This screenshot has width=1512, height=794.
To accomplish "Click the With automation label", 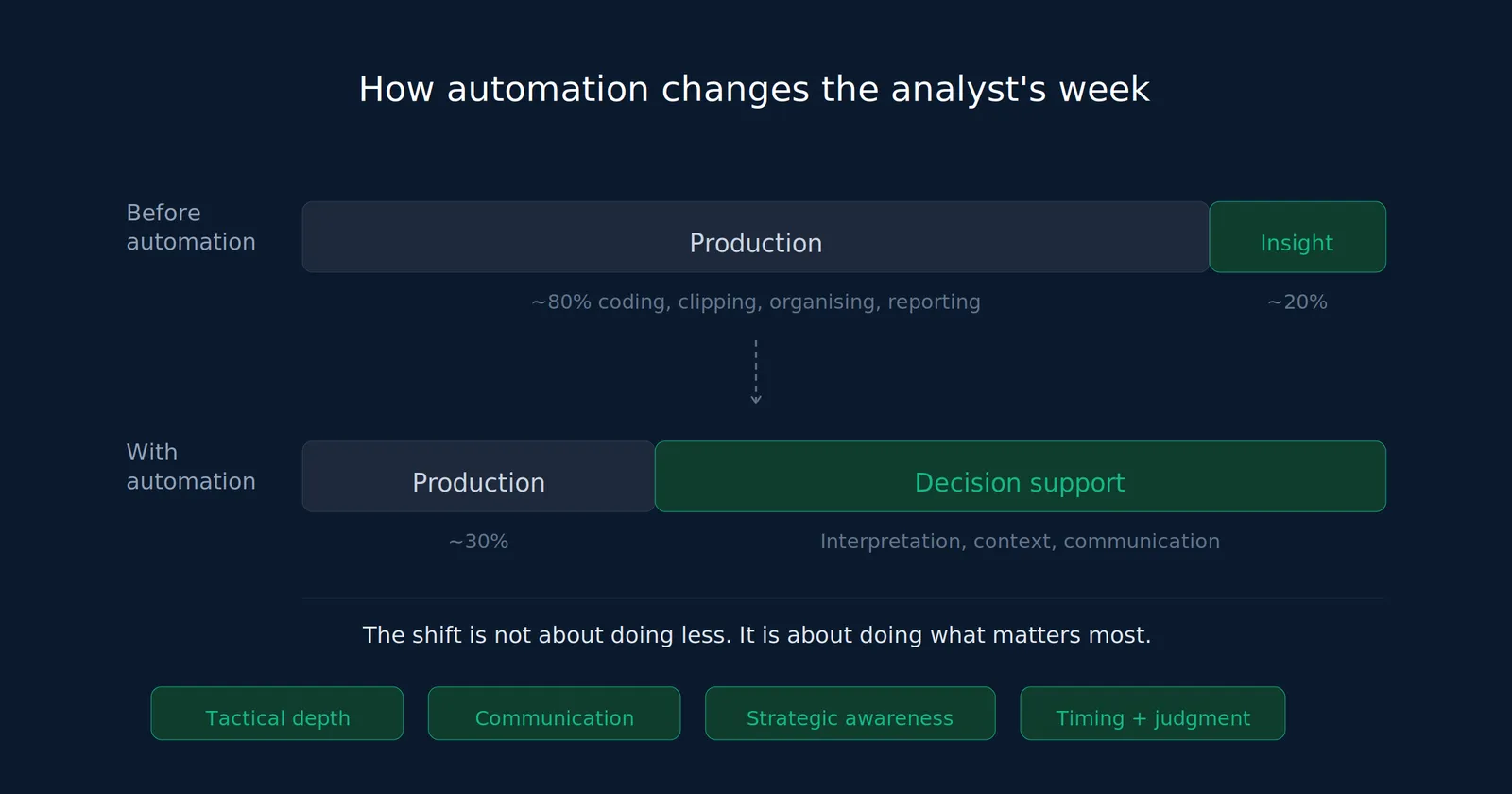I will (191, 467).
